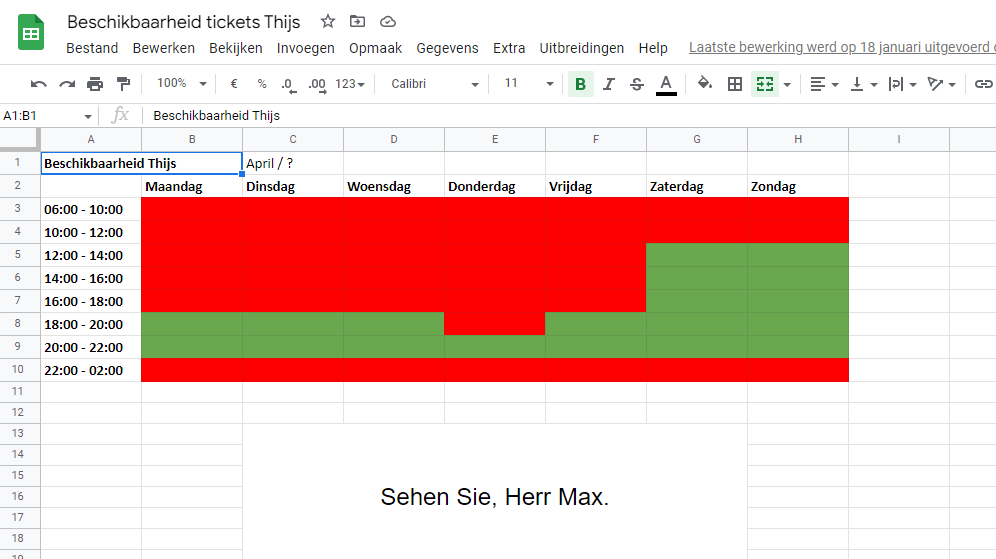Screen dimensions: 996x559
Task: Open the Gegevens menu
Action: click(447, 48)
